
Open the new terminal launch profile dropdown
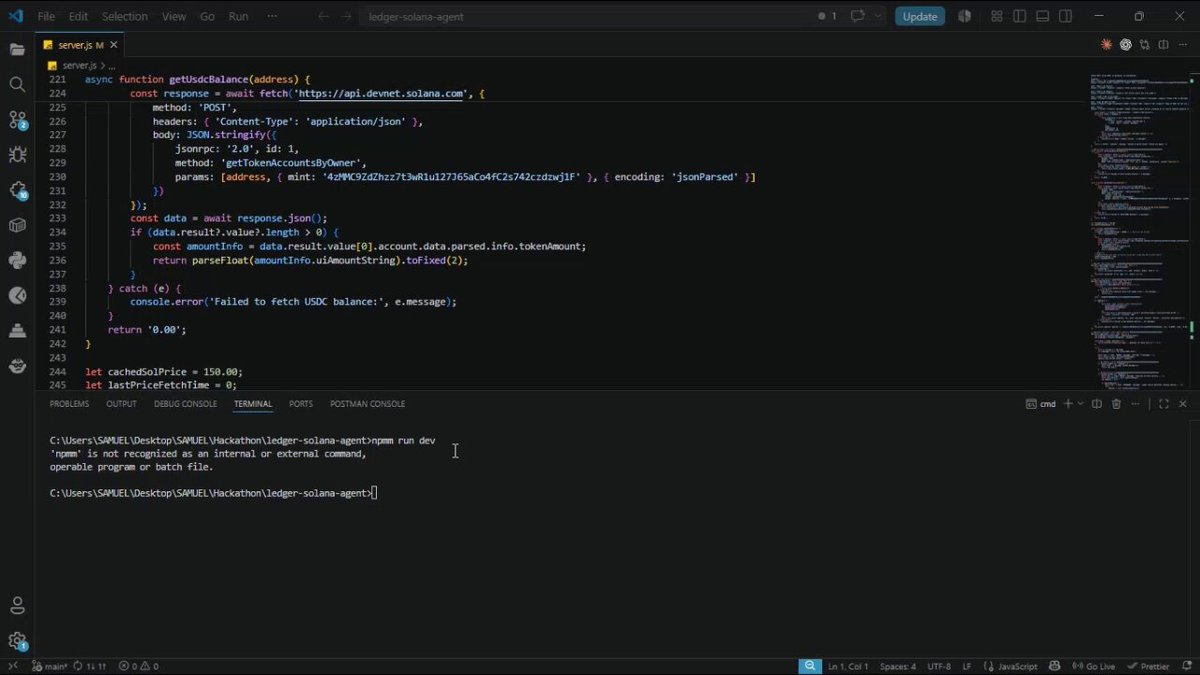pos(1080,404)
